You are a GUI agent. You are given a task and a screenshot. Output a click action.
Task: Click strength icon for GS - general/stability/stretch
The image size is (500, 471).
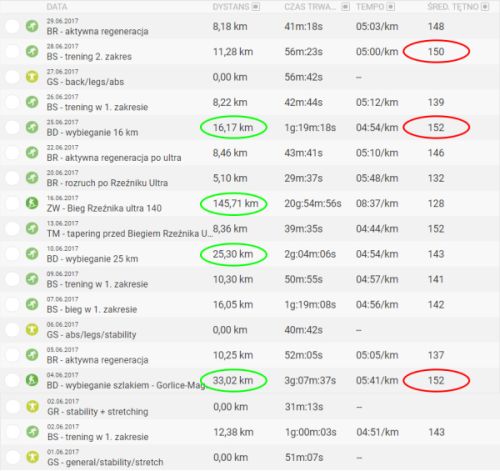(32, 457)
